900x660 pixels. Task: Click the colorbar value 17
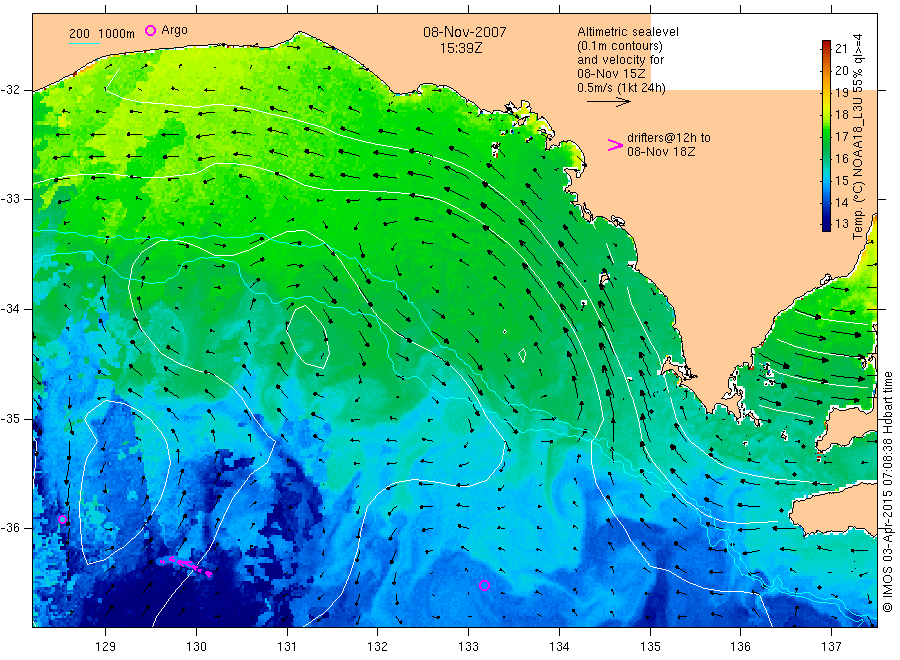tap(841, 136)
